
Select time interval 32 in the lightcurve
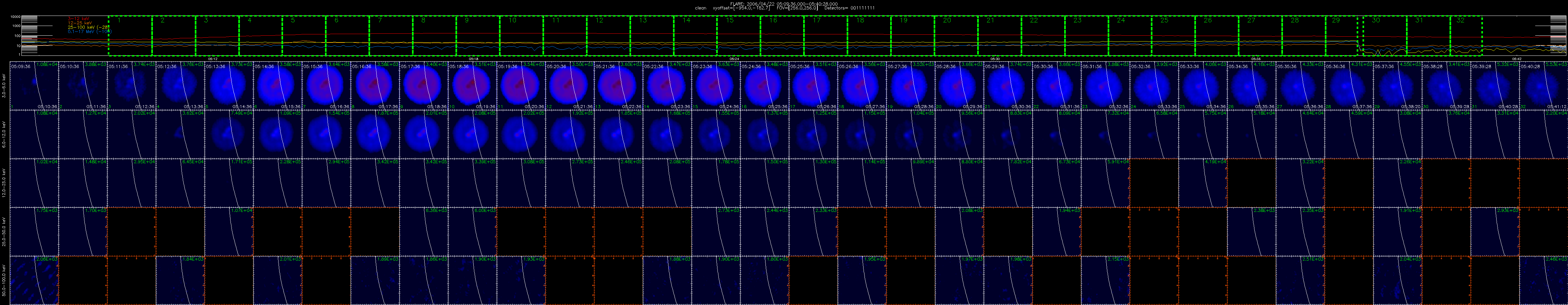coord(1466,37)
